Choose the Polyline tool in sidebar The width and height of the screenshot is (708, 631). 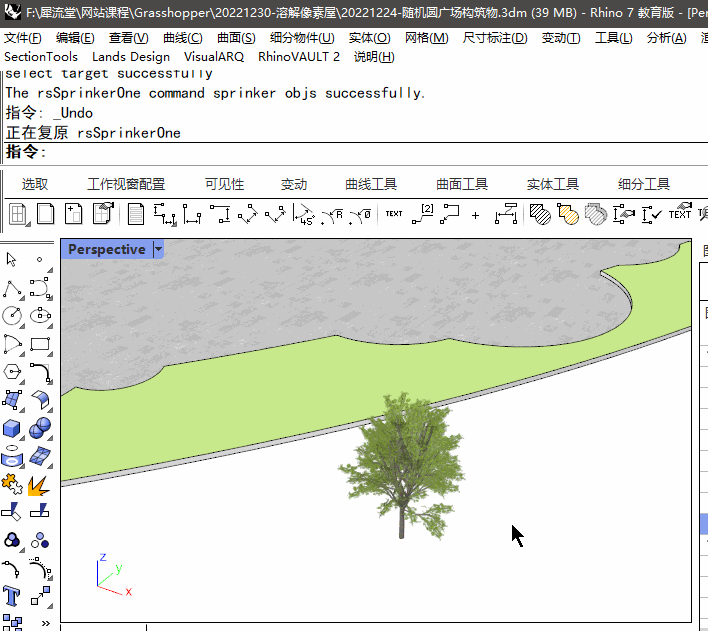coord(12,289)
